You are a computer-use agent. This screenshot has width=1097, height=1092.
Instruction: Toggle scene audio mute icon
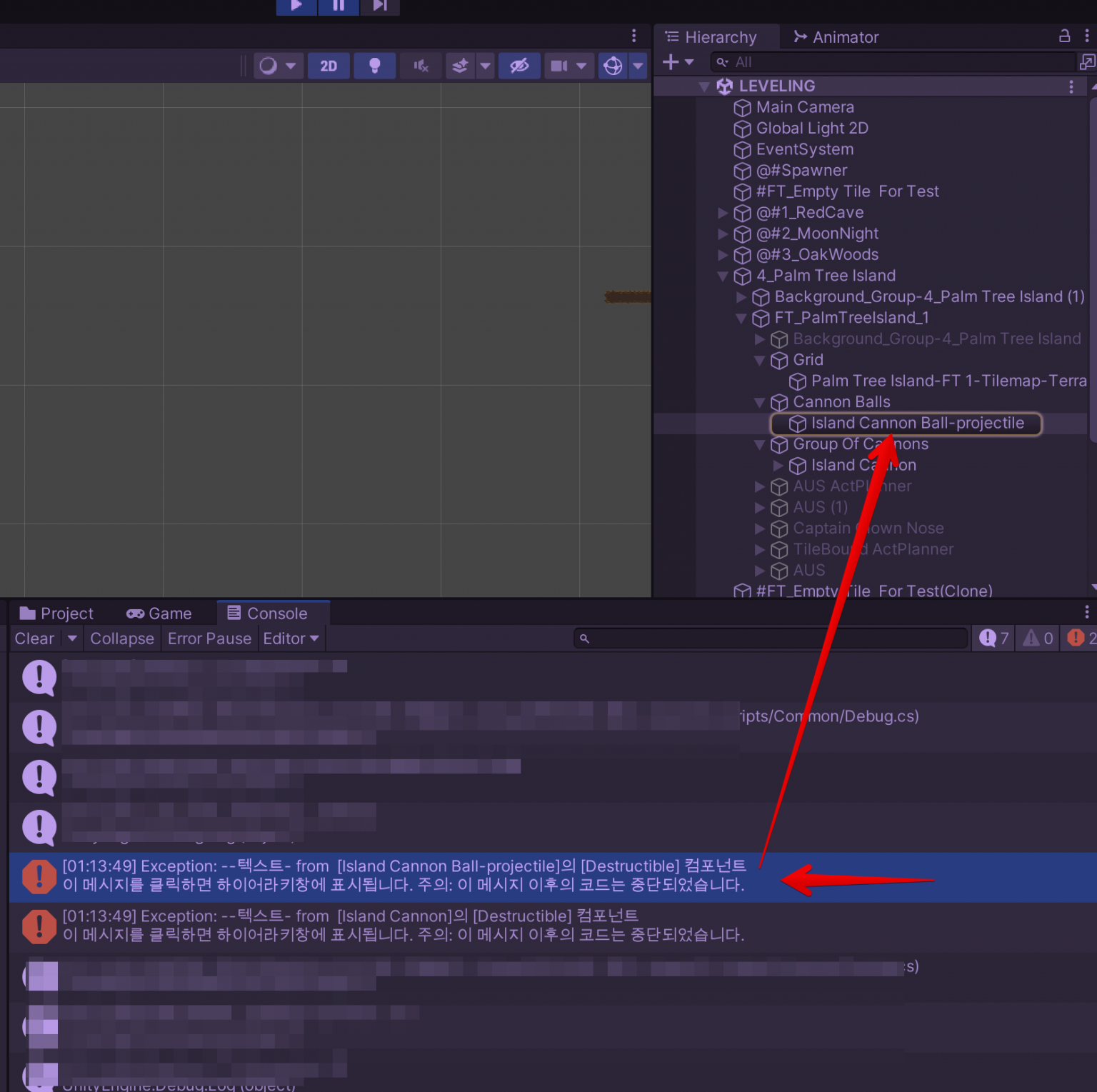click(421, 66)
